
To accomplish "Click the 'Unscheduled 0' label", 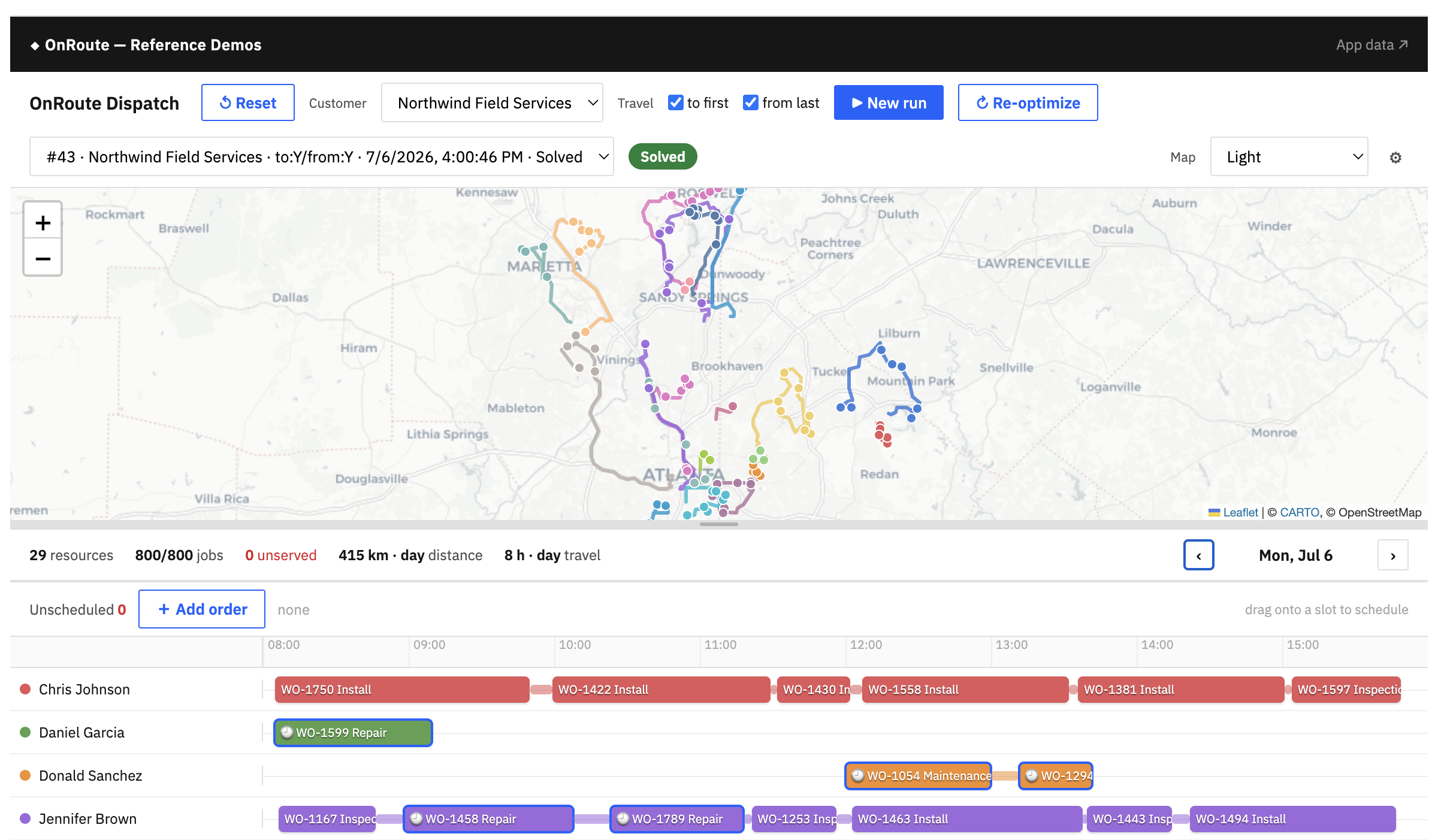I will 78,609.
